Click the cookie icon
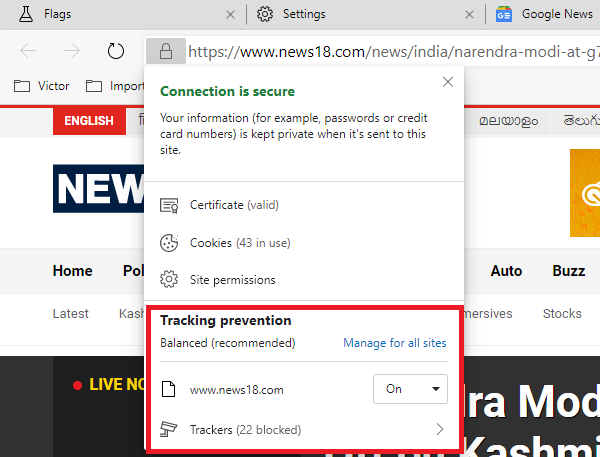The image size is (600, 457). pyautogui.click(x=169, y=243)
